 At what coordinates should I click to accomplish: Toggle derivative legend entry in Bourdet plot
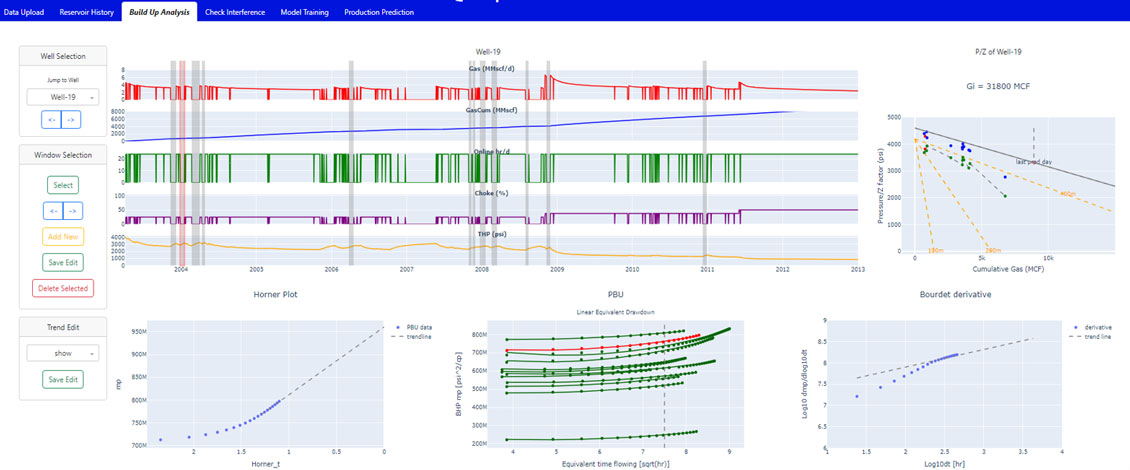point(1093,327)
